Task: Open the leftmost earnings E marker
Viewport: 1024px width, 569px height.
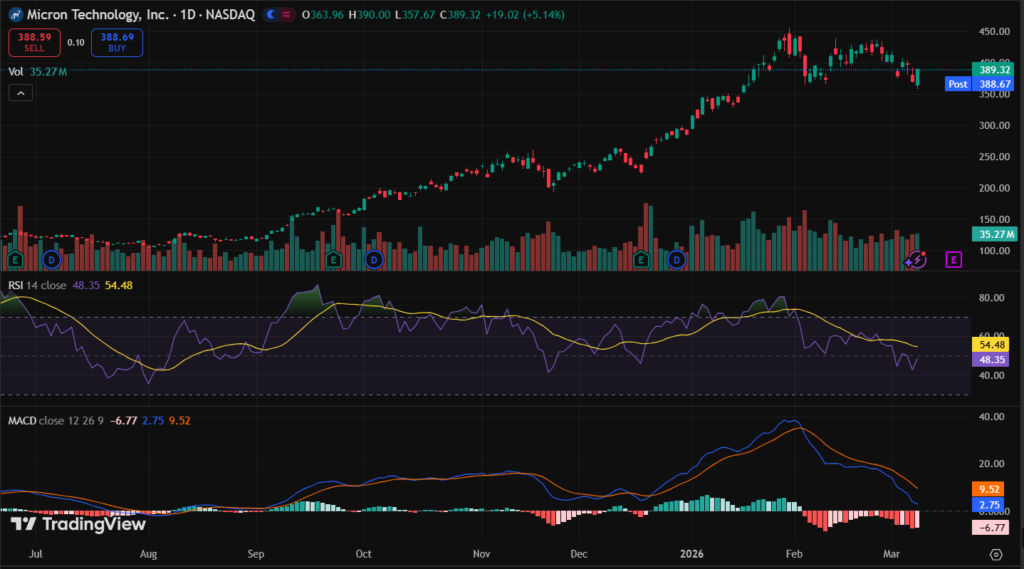Action: pyautogui.click(x=15, y=260)
